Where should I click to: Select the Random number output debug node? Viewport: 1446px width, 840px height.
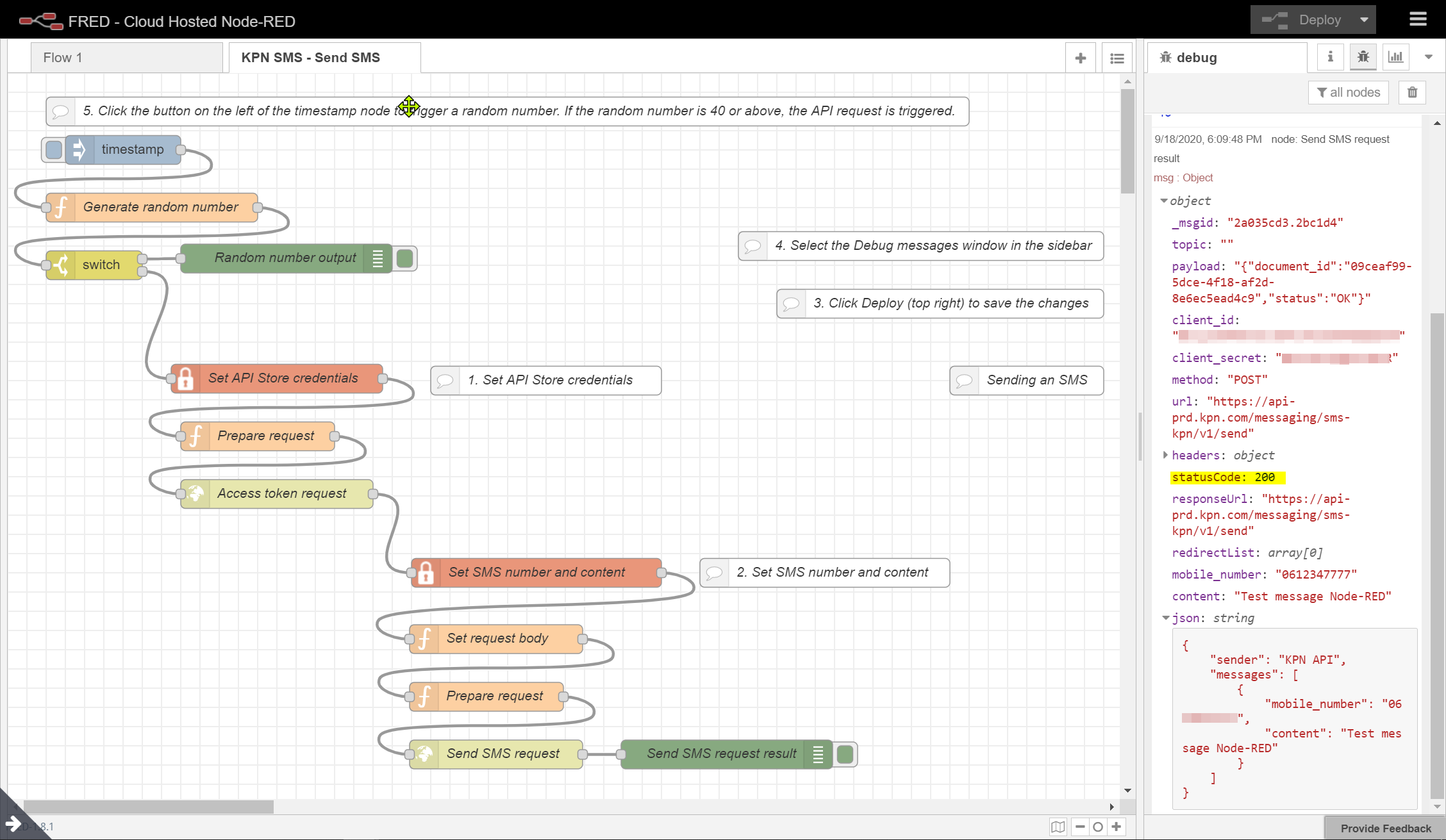click(286, 258)
